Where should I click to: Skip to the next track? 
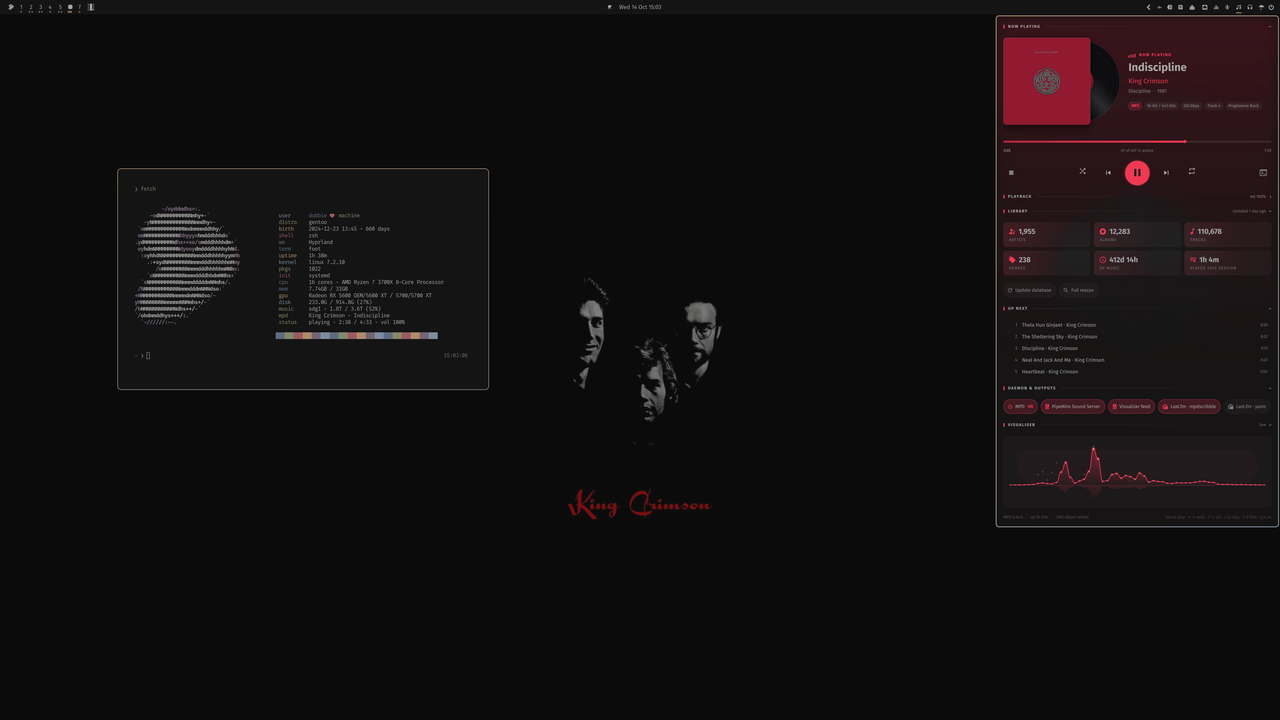pos(1166,172)
